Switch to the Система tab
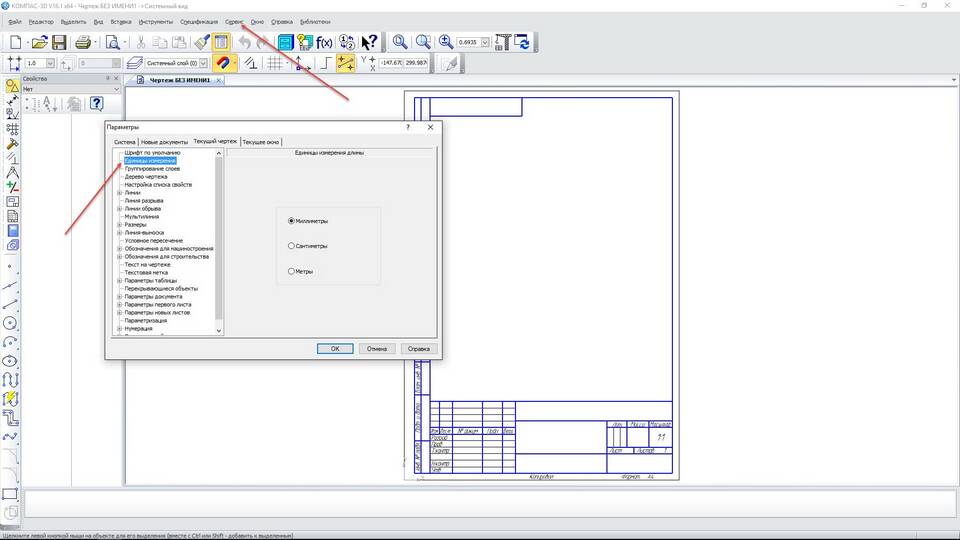960x540 pixels. [124, 142]
